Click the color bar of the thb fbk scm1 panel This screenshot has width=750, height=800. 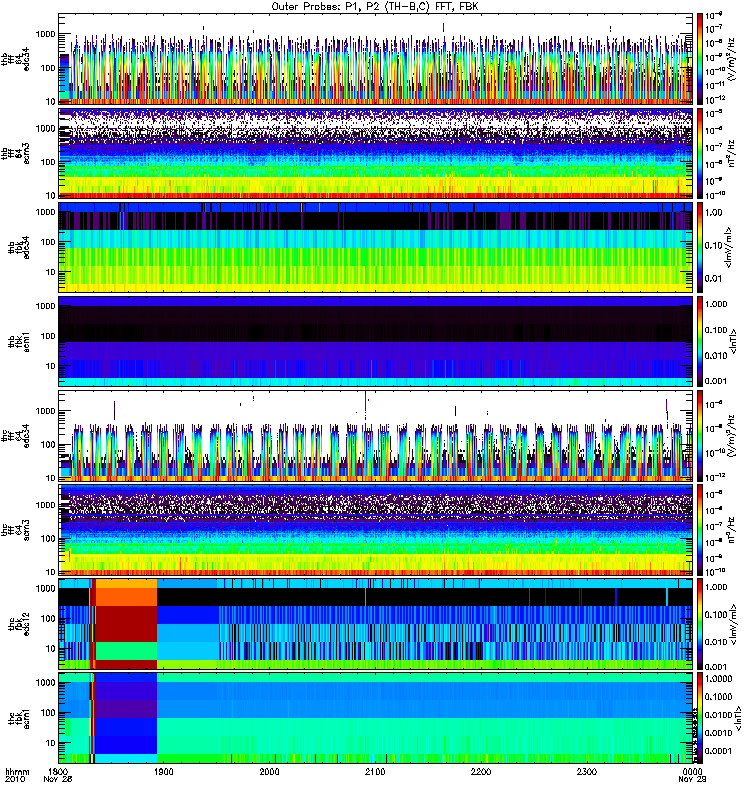tap(699, 341)
